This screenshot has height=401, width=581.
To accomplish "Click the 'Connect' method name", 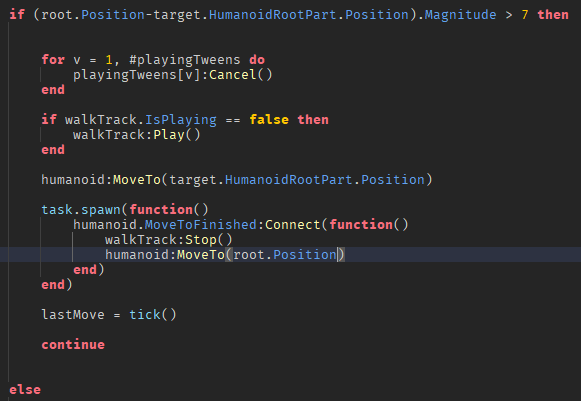I will [x=293, y=225].
